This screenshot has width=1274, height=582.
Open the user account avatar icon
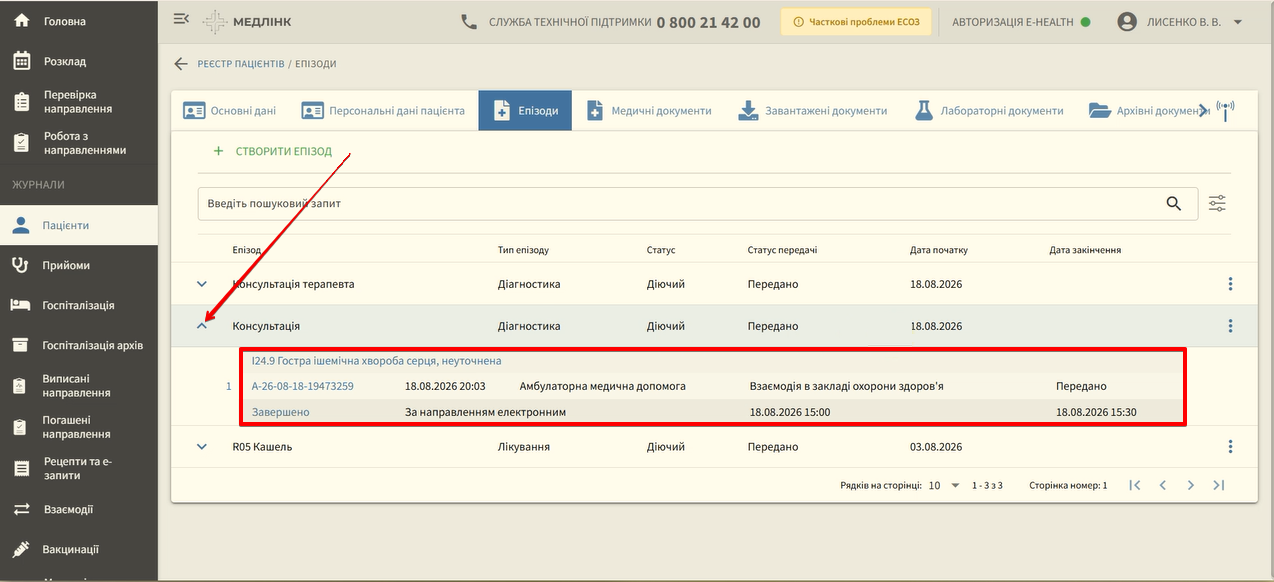[x=1127, y=21]
